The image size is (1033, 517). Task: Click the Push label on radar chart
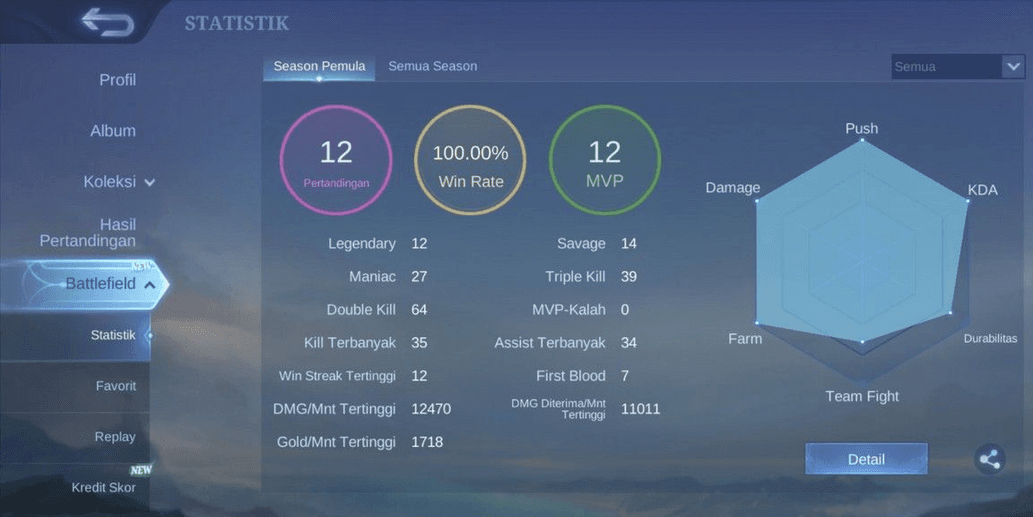coord(861,128)
